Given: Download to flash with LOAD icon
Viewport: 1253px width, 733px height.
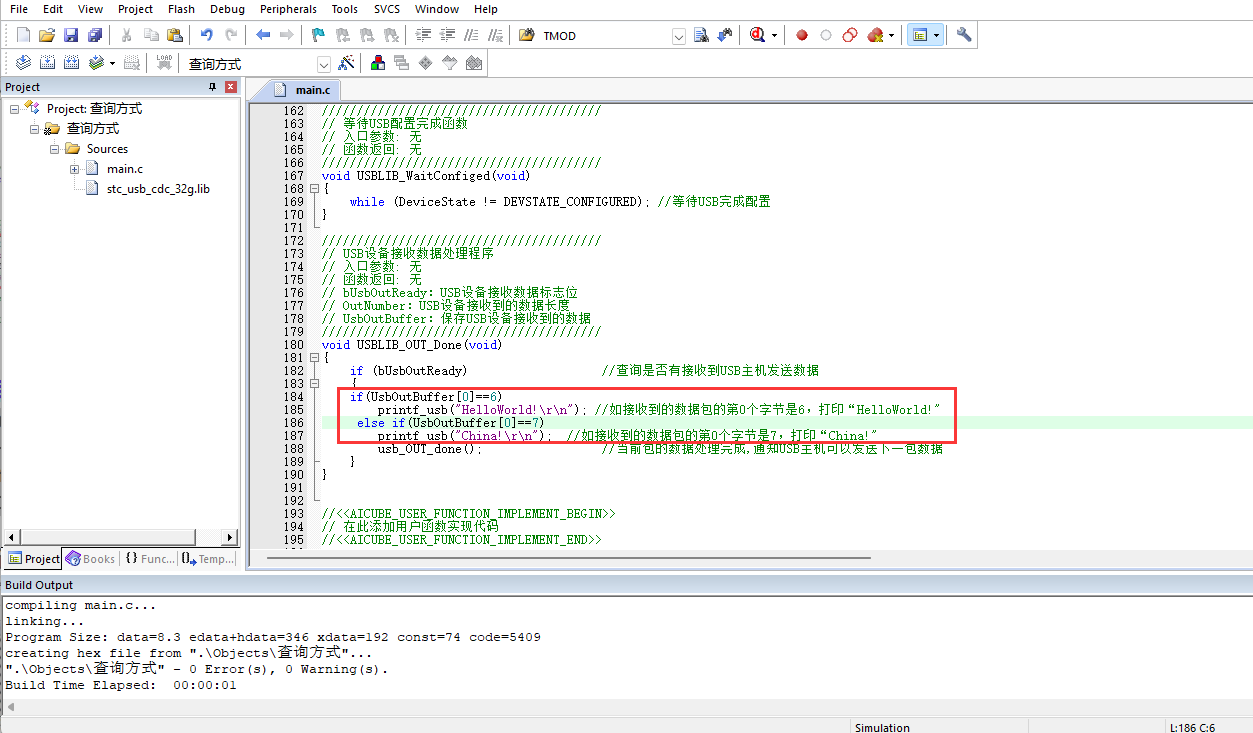Looking at the screenshot, I should (x=165, y=63).
